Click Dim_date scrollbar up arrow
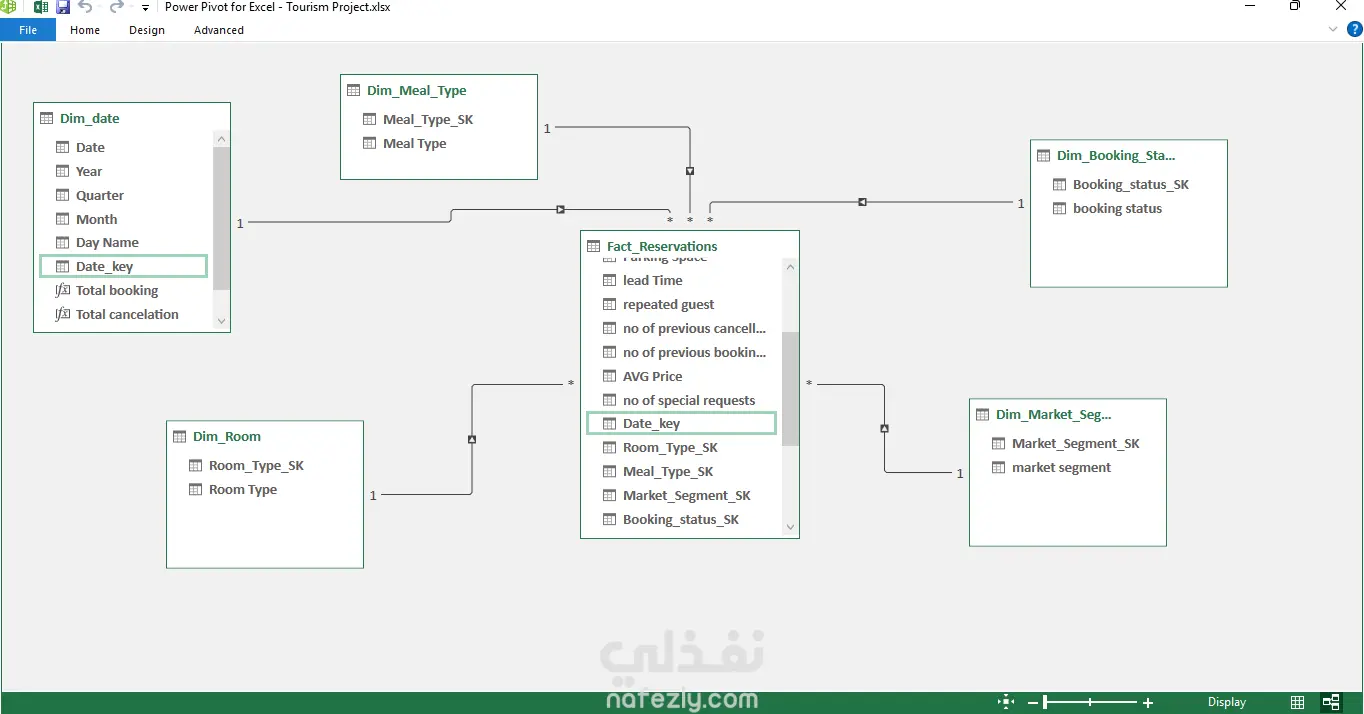Image resolution: width=1364 pixels, height=714 pixels. point(222,139)
